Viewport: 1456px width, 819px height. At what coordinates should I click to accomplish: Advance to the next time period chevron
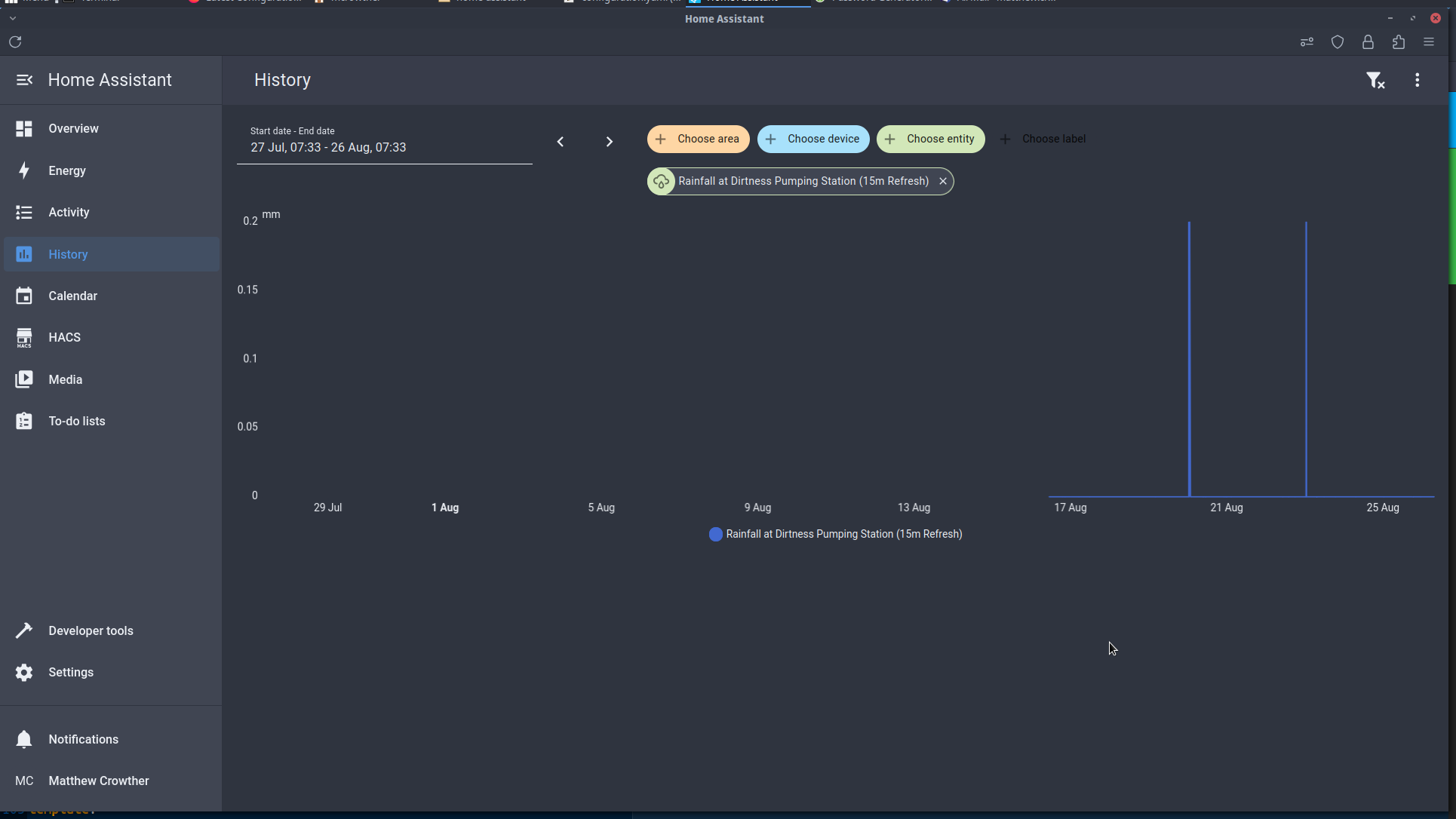pos(610,141)
